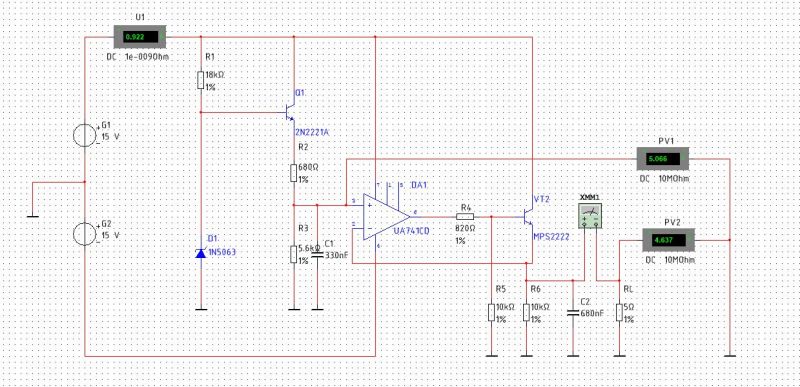The height and width of the screenshot is (387, 800).
Task: Select the C2 680nF capacitor
Action: click(573, 312)
